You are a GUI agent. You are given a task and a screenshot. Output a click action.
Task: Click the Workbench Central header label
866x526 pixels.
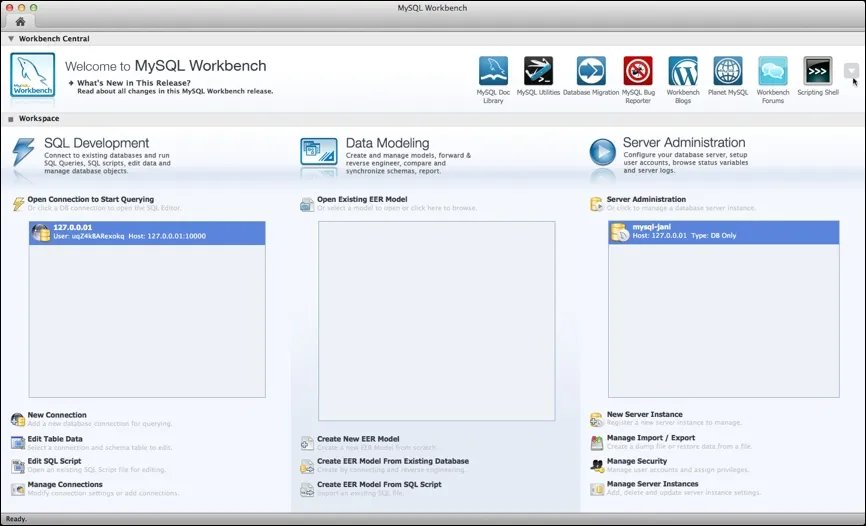pyautogui.click(x=54, y=39)
